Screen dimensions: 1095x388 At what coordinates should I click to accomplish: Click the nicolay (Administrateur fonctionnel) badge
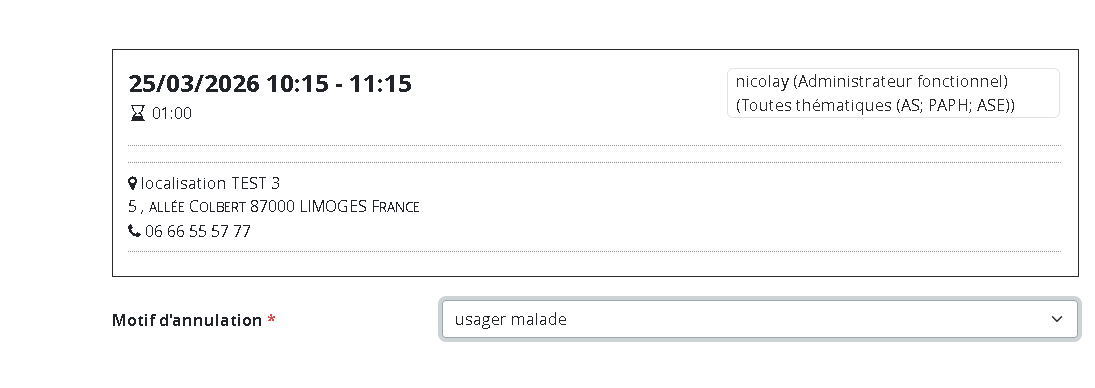[893, 93]
